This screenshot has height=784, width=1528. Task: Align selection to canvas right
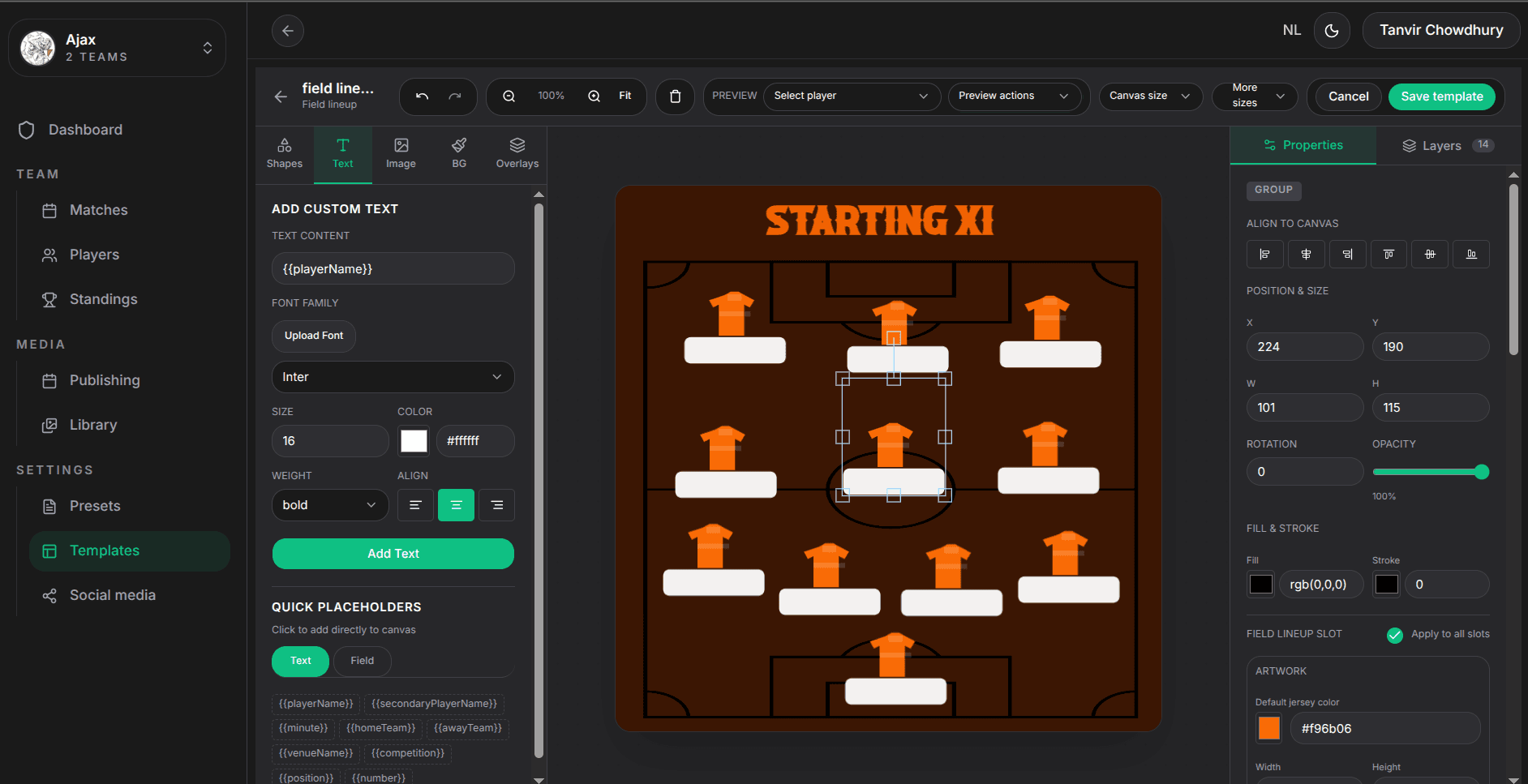click(1347, 255)
